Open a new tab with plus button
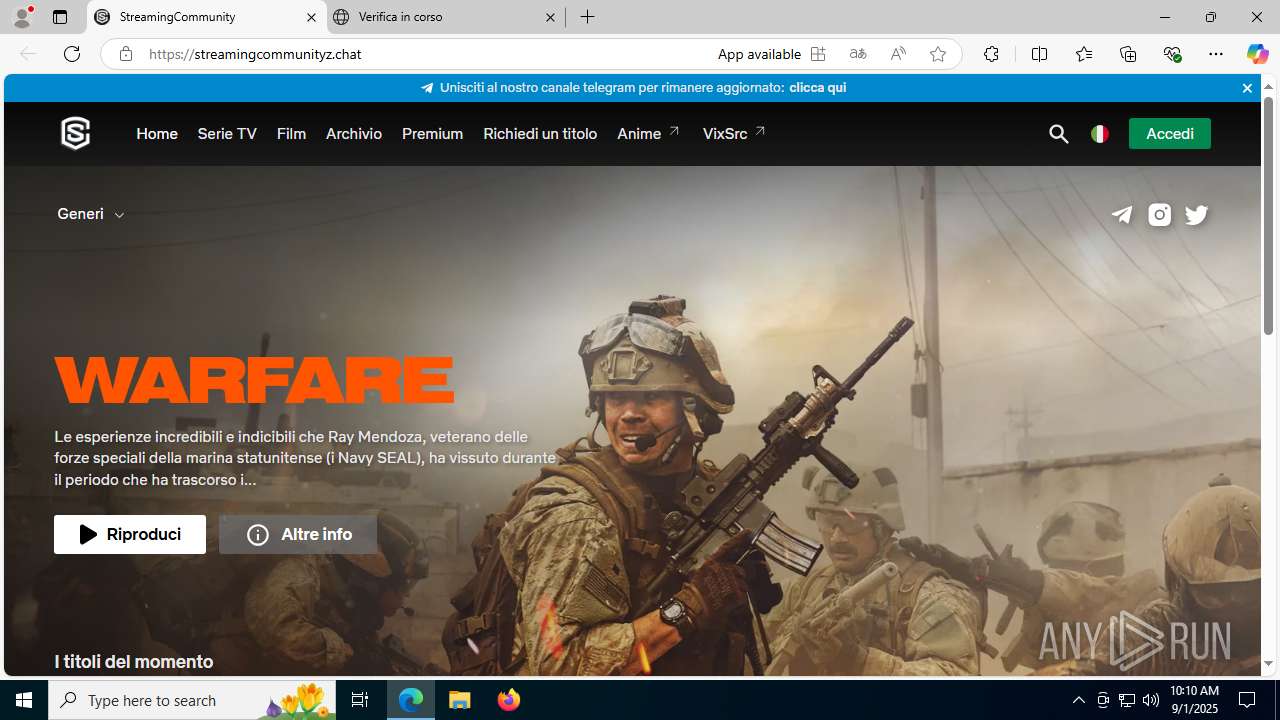The image size is (1280, 720). 588,17
